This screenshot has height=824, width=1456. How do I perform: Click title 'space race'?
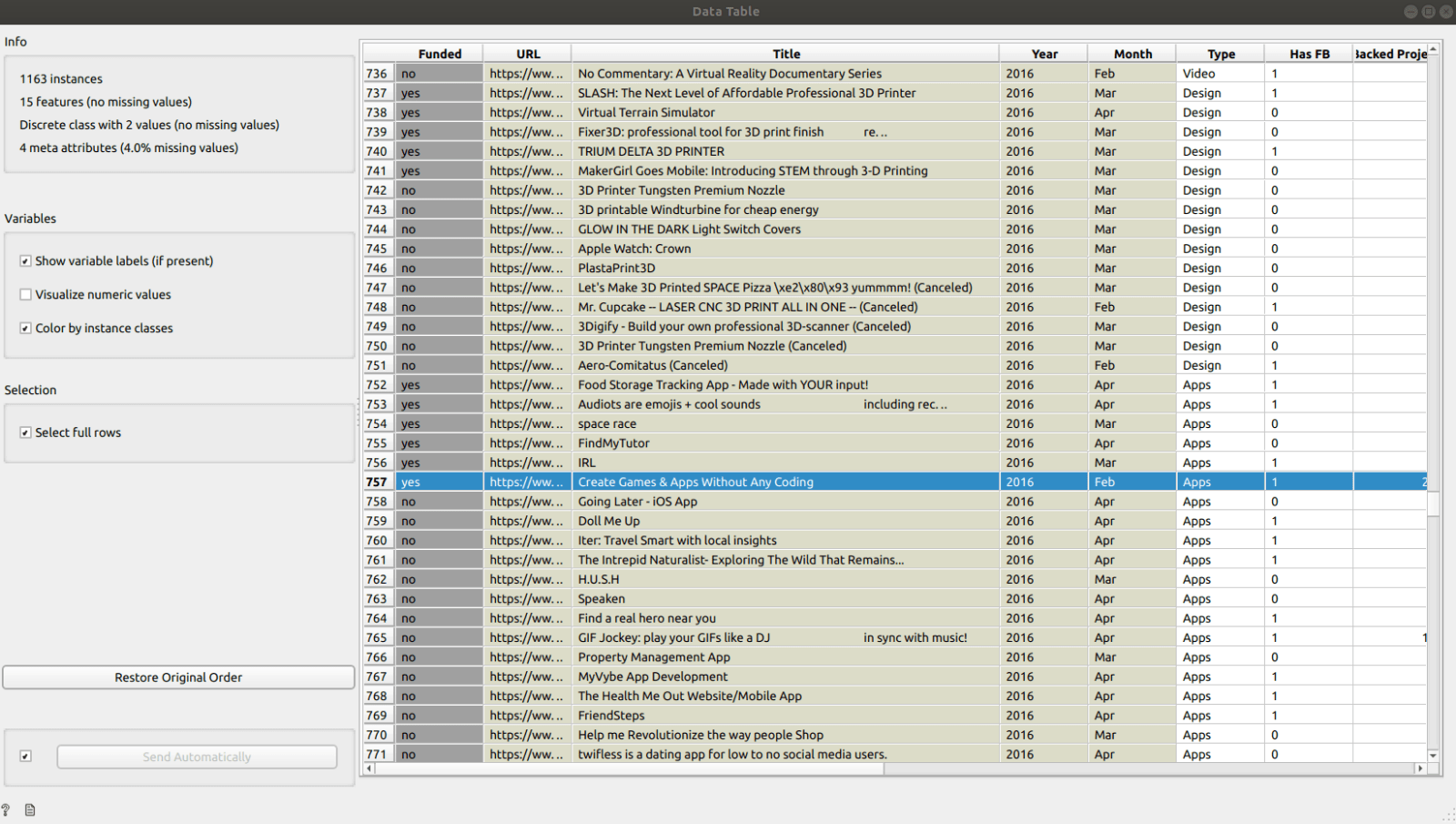click(x=607, y=423)
